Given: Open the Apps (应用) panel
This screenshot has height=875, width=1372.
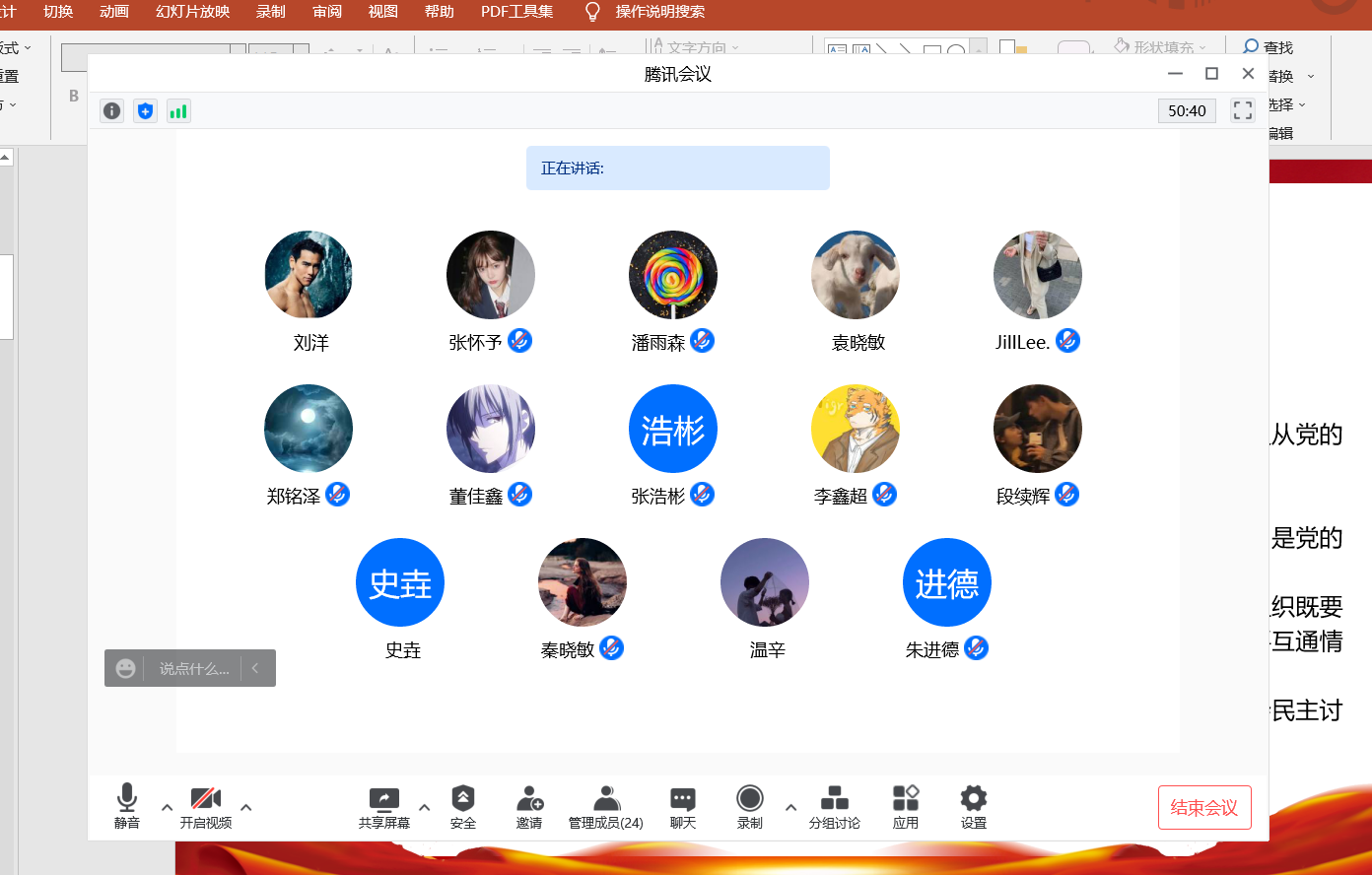Looking at the screenshot, I should 905,807.
